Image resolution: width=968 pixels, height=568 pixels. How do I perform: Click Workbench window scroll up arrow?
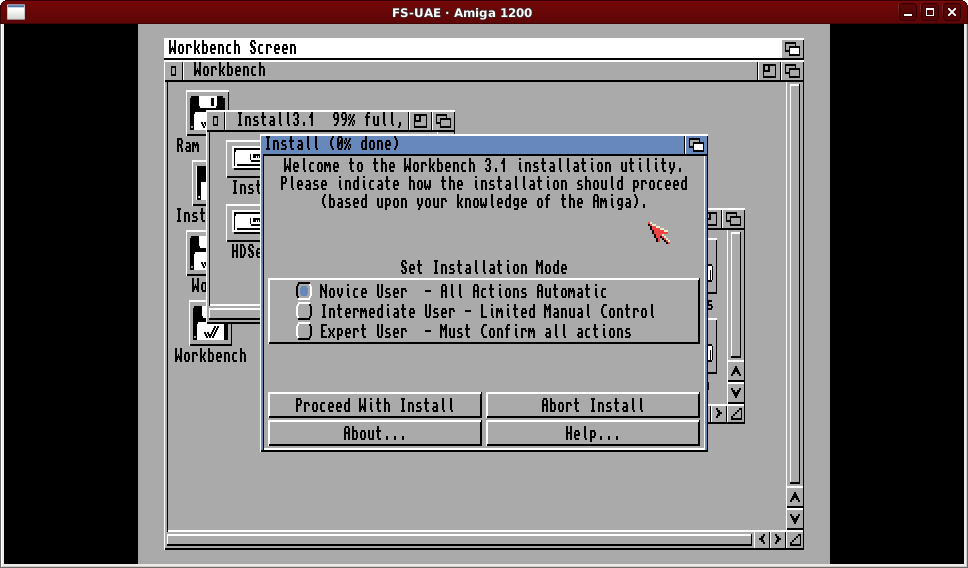pyautogui.click(x=795, y=498)
